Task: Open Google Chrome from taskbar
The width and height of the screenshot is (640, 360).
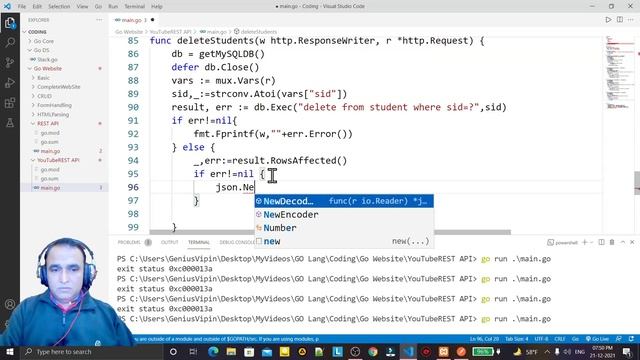Action: (373, 351)
